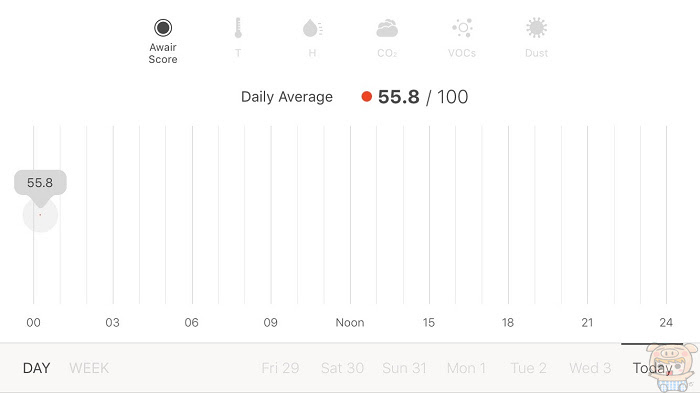Image resolution: width=700 pixels, height=393 pixels.
Task: Select Fri 29 date tab
Action: coord(280,368)
